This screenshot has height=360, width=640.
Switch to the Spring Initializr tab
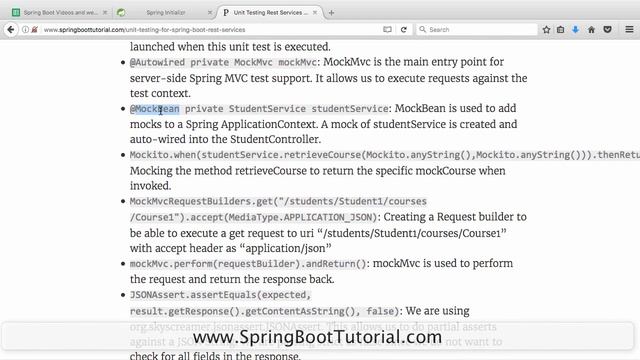pos(165,13)
